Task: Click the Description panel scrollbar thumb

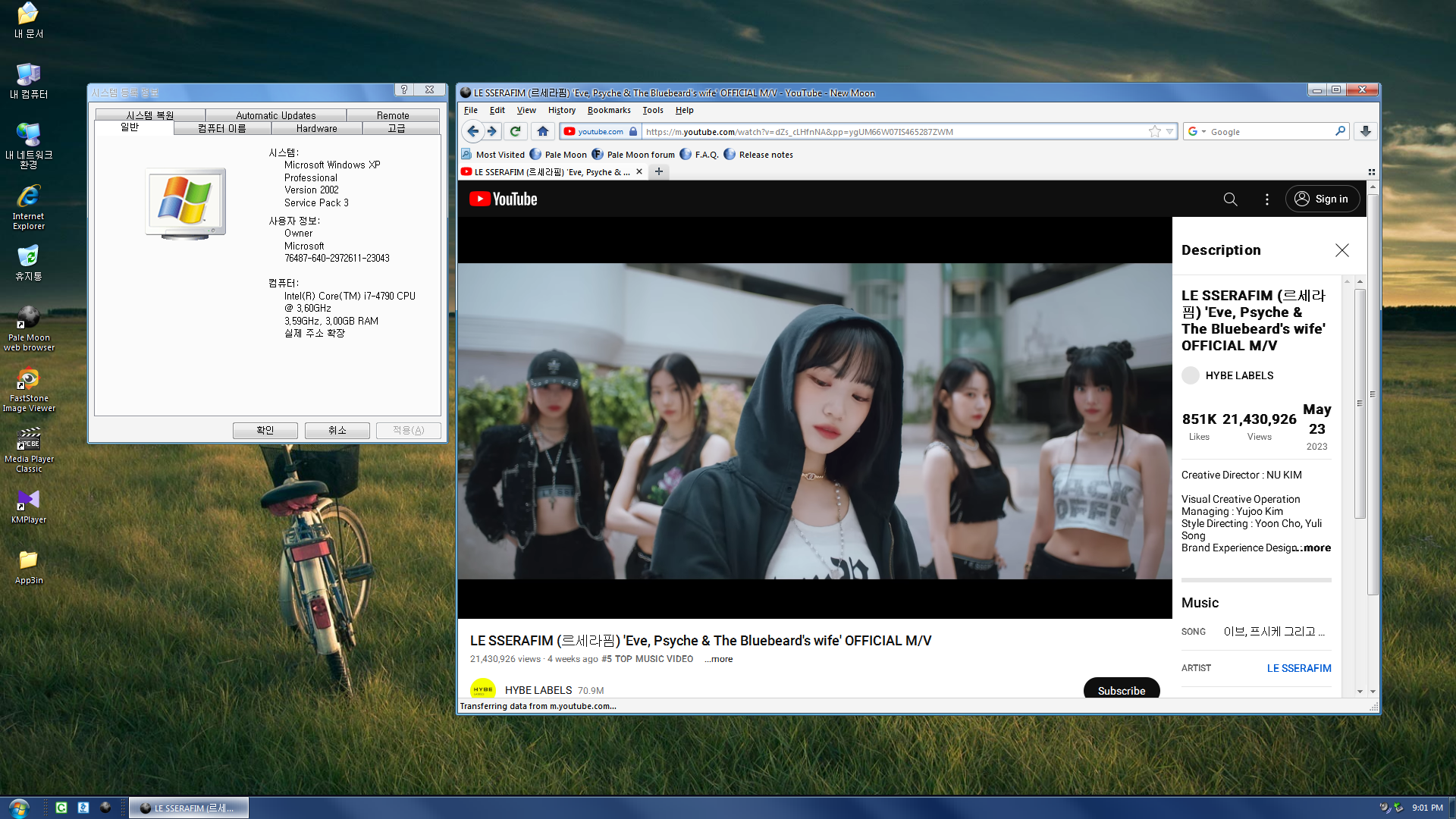Action: (x=1360, y=403)
